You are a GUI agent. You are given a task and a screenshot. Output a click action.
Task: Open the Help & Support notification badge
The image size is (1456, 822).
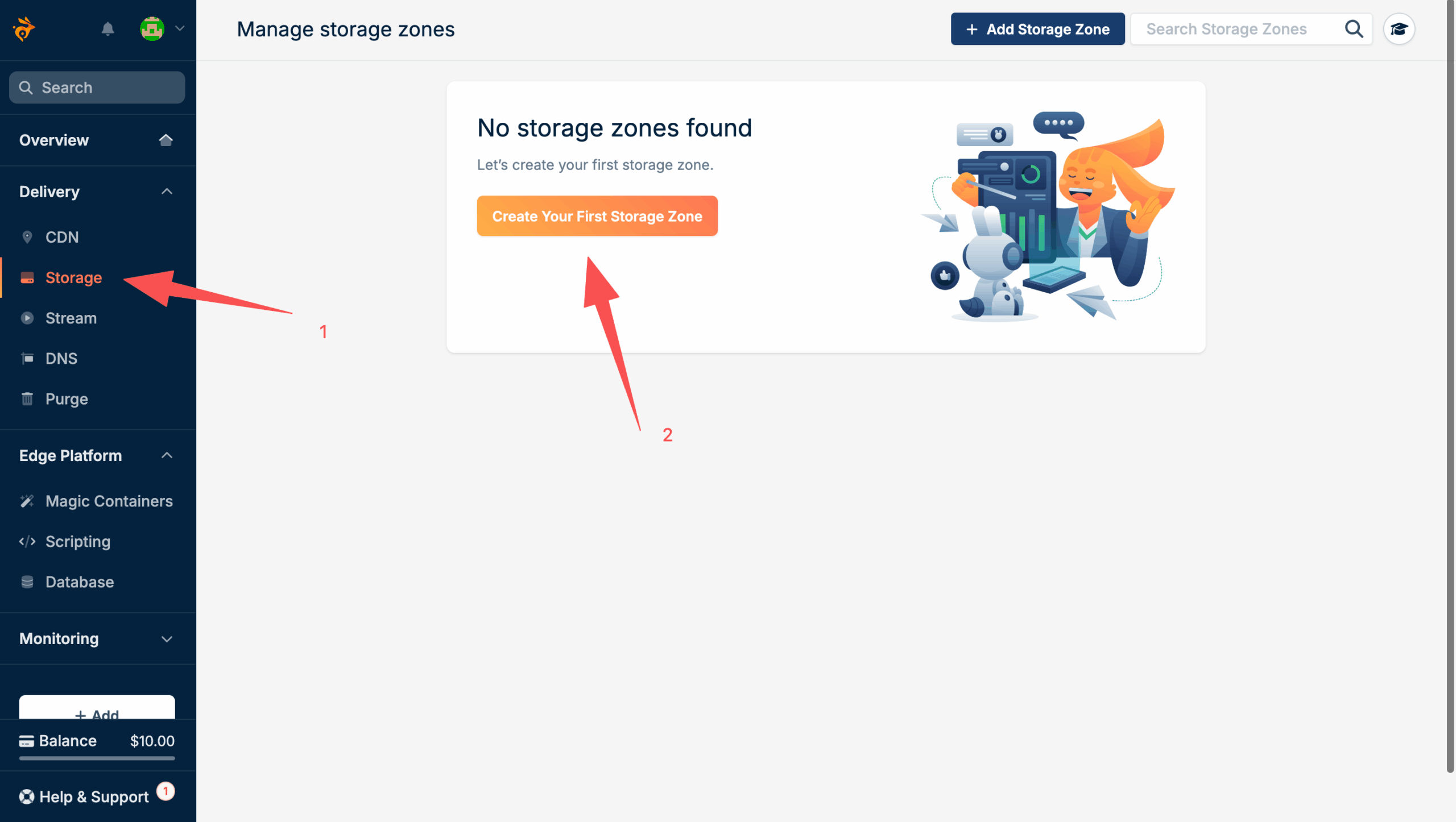click(x=166, y=791)
